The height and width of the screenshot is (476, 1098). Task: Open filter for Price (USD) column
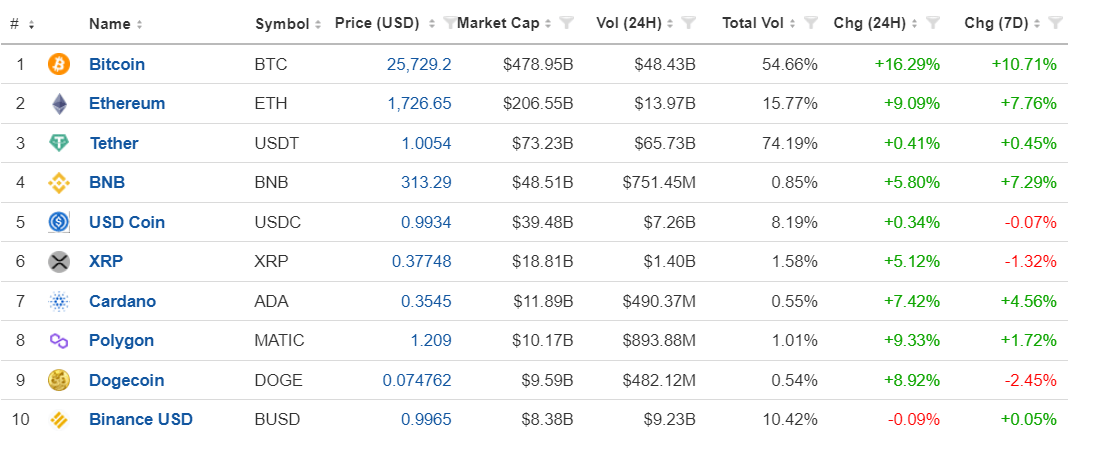[449, 23]
